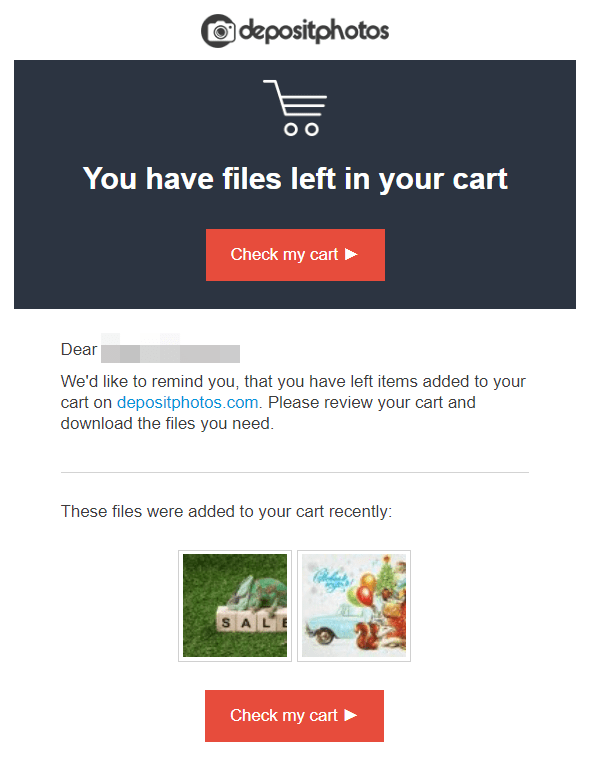Click the balloons in the holiday card thumbnail
Viewport: 595px width, 765px height.
365,588
